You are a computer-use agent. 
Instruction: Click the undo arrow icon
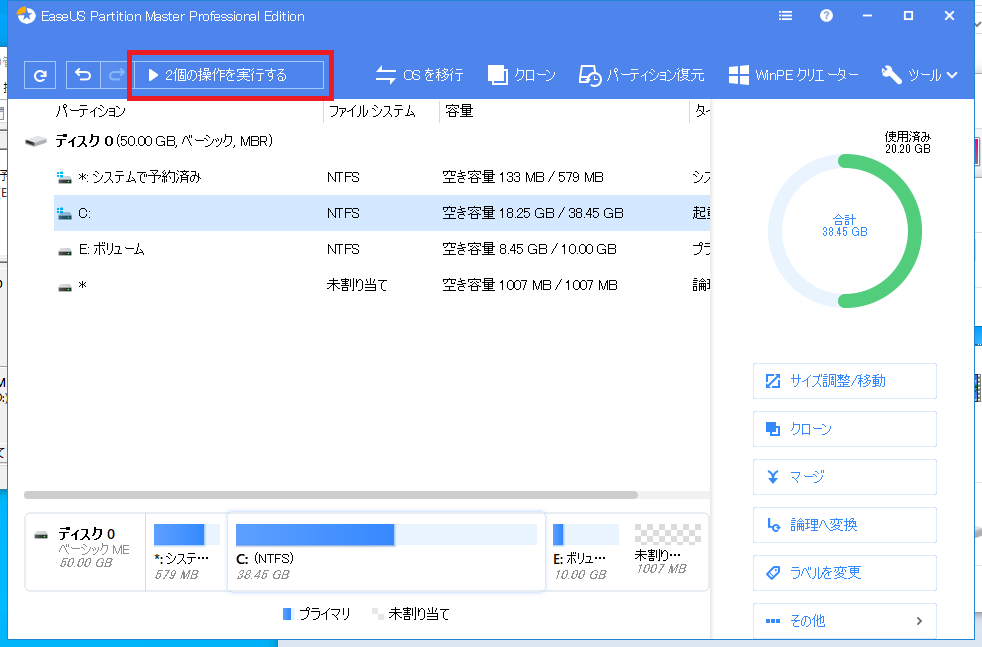tap(82, 74)
